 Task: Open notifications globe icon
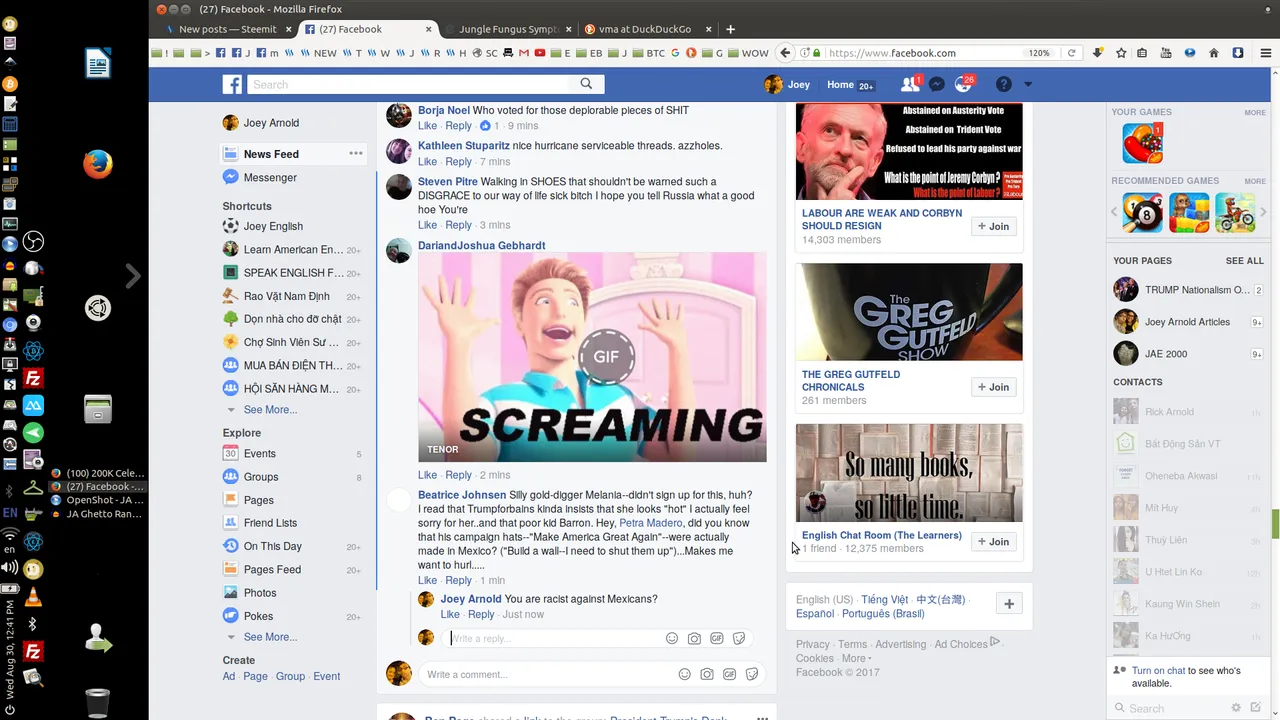click(963, 85)
